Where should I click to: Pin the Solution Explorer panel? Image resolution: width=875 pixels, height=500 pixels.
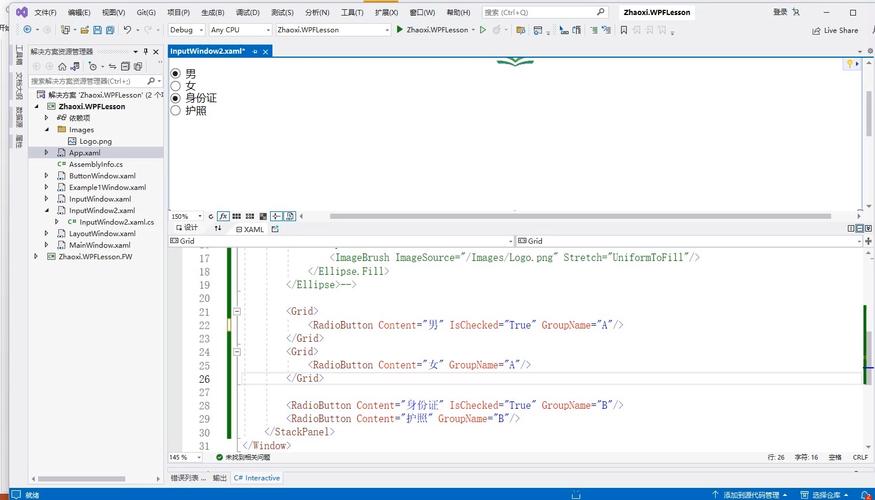pyautogui.click(x=146, y=51)
